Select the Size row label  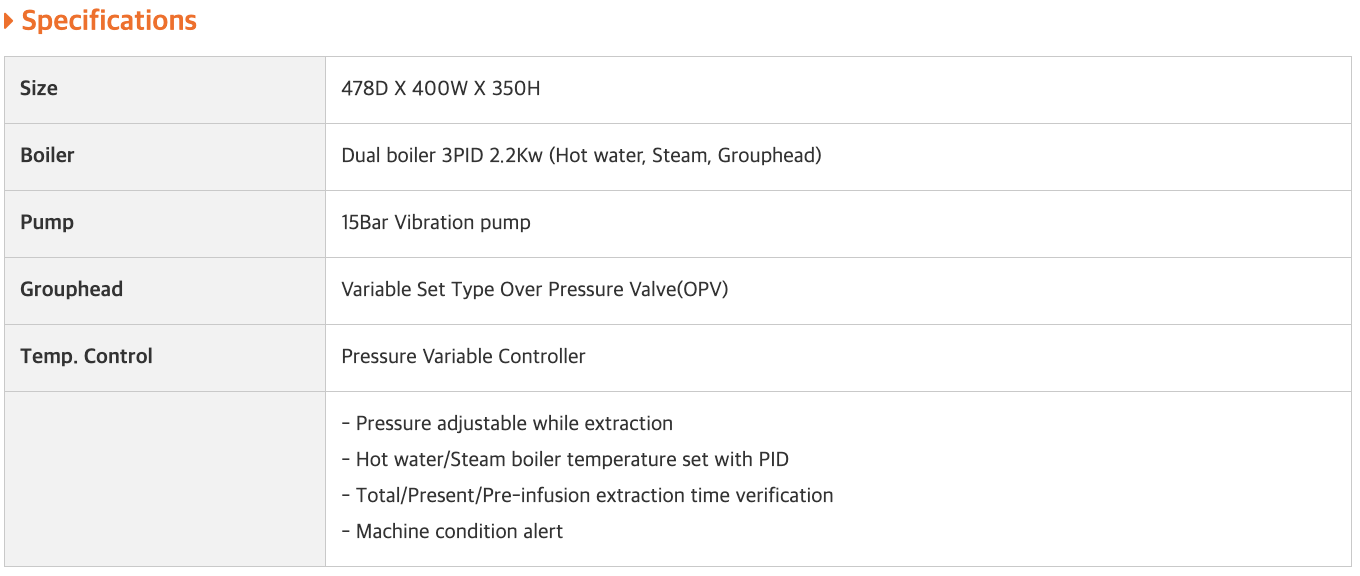click(x=39, y=88)
